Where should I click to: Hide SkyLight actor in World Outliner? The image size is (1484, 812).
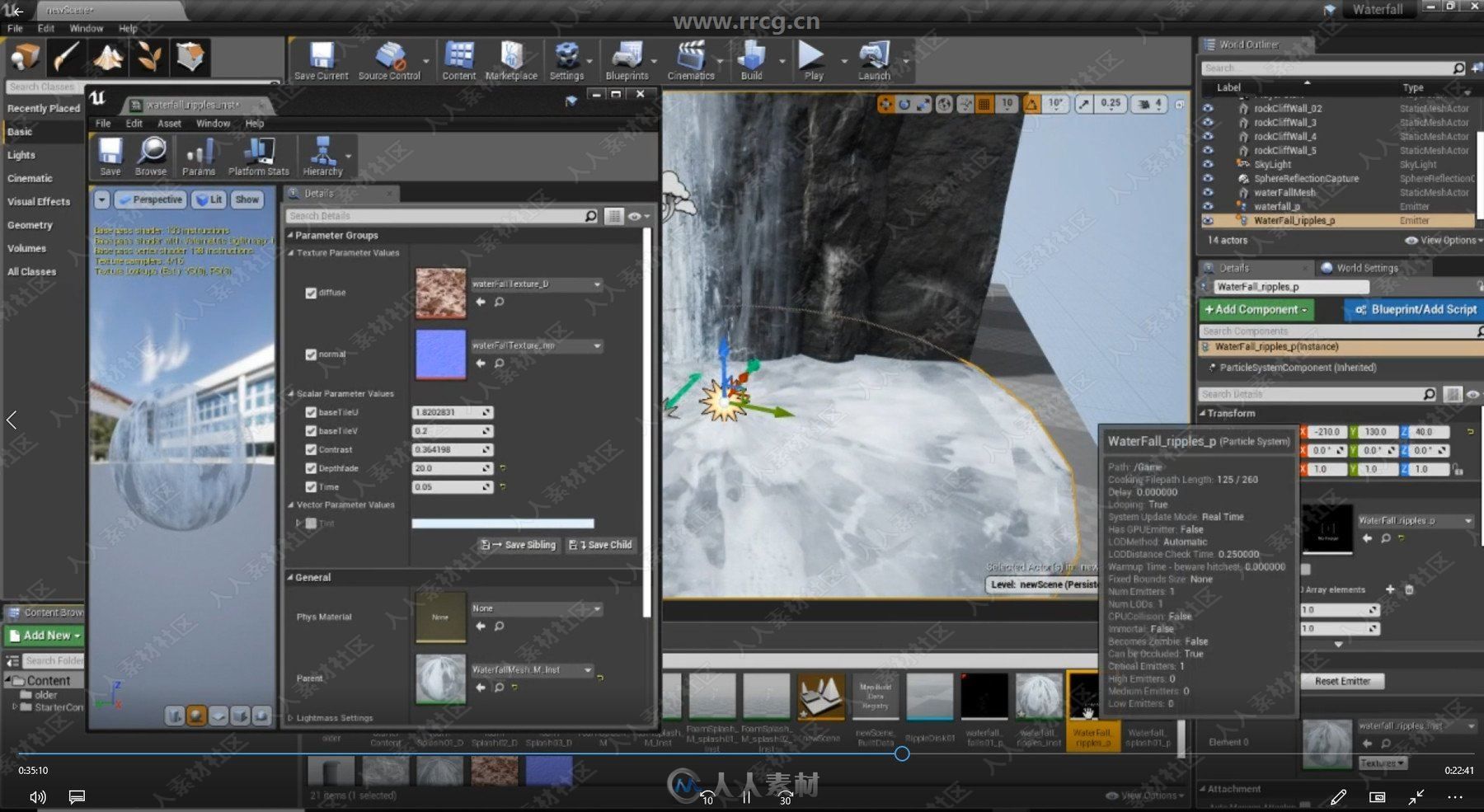click(x=1208, y=164)
